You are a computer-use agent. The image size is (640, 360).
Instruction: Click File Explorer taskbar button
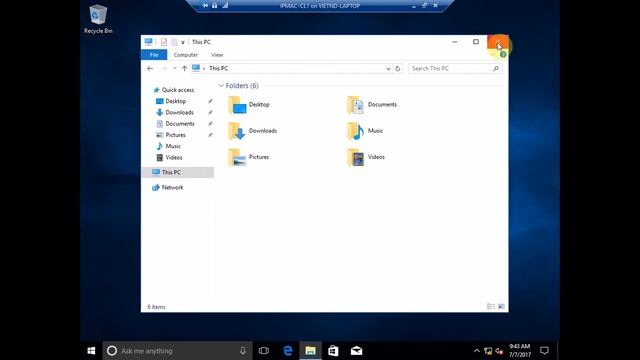311,351
